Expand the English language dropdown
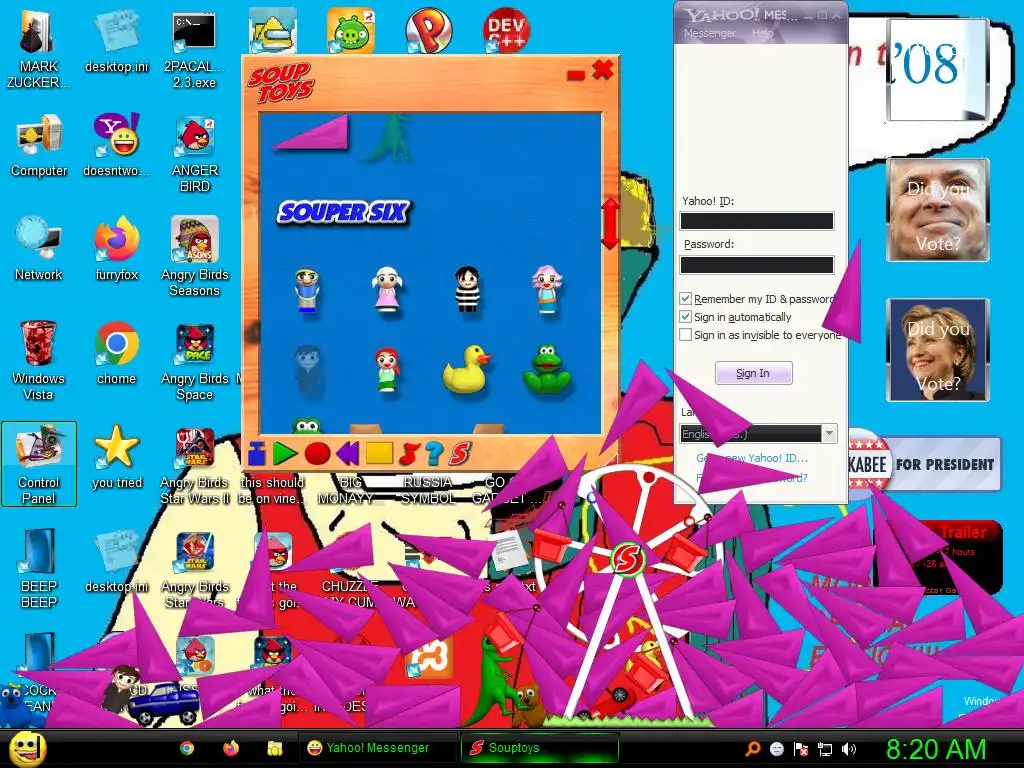Viewport: 1024px width, 768px height. click(x=829, y=434)
